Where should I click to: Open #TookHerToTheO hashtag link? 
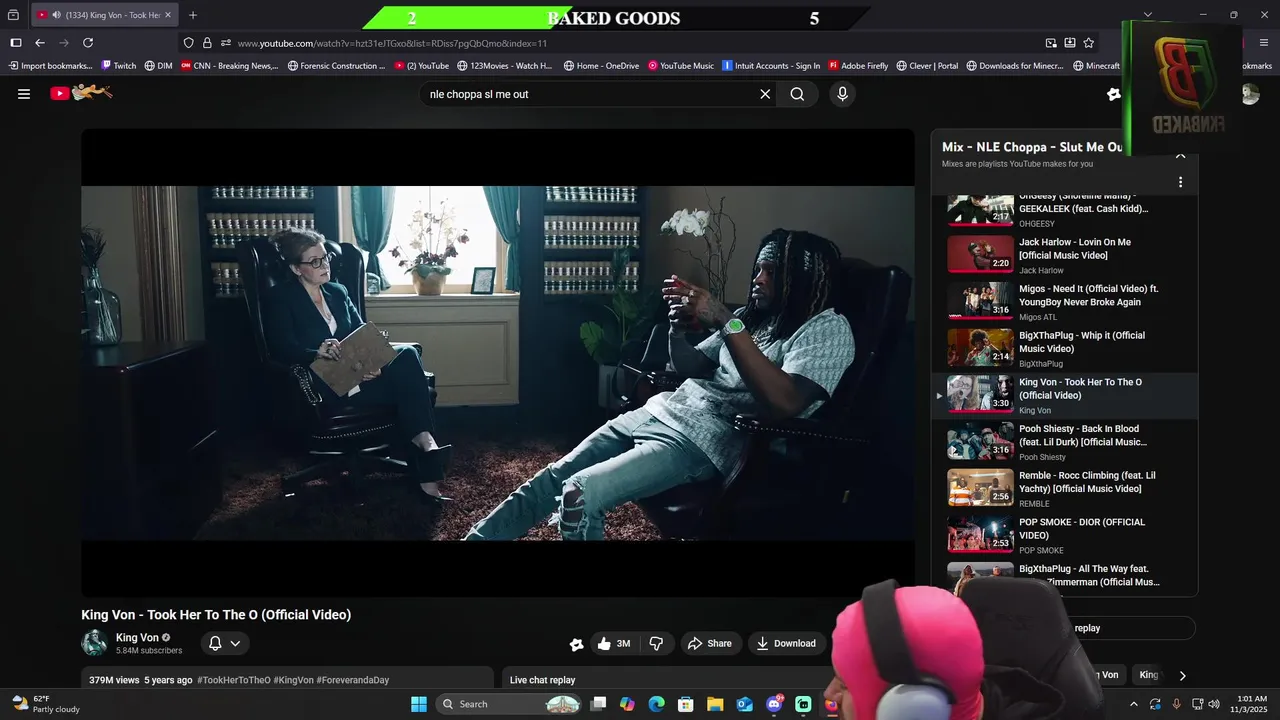233,680
